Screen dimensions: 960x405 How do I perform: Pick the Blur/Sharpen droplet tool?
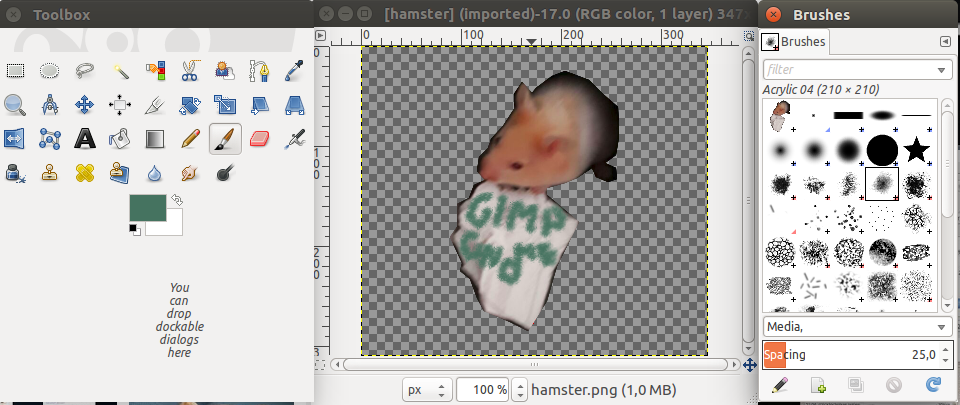(156, 173)
